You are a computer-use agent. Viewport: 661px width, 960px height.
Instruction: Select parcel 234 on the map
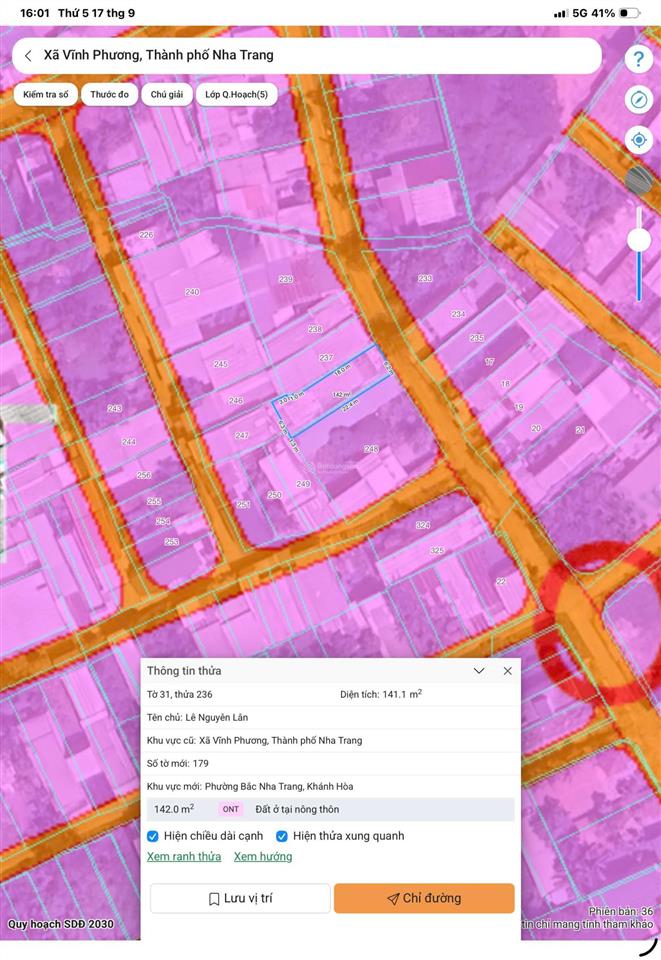pyautogui.click(x=458, y=313)
